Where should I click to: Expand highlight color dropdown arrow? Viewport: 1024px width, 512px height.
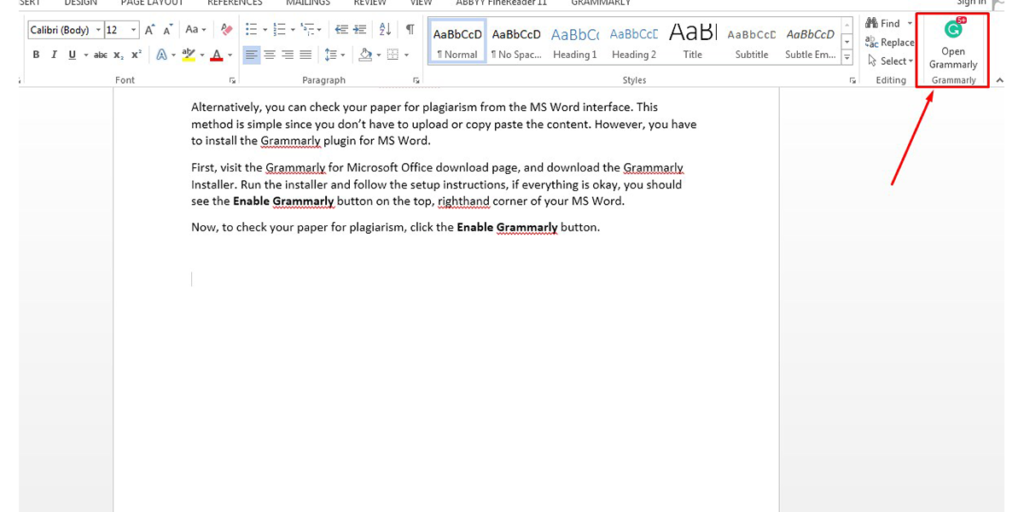[202, 56]
